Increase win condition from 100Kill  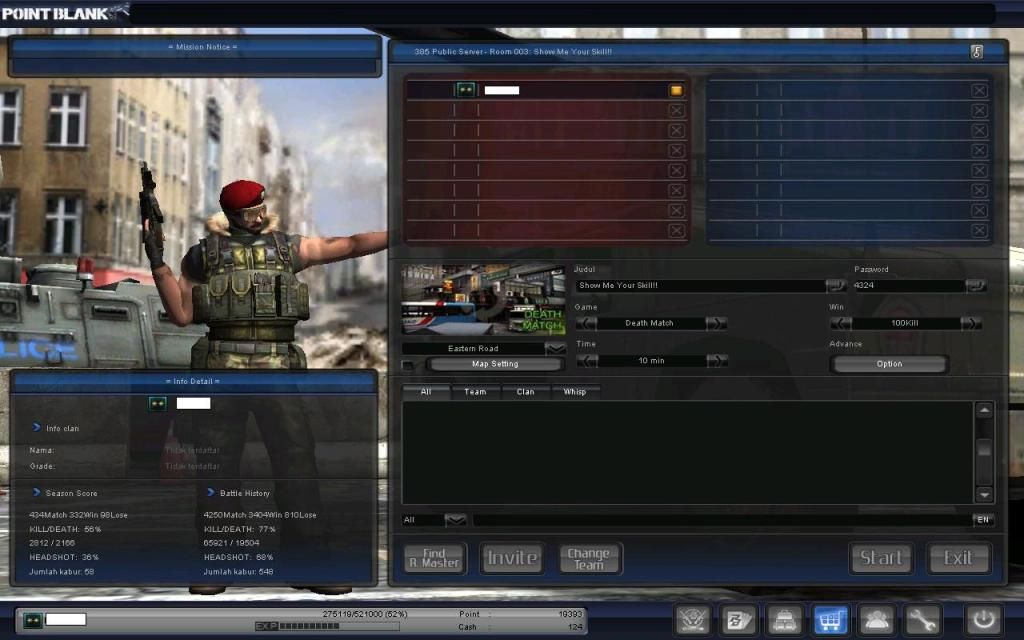pos(971,323)
